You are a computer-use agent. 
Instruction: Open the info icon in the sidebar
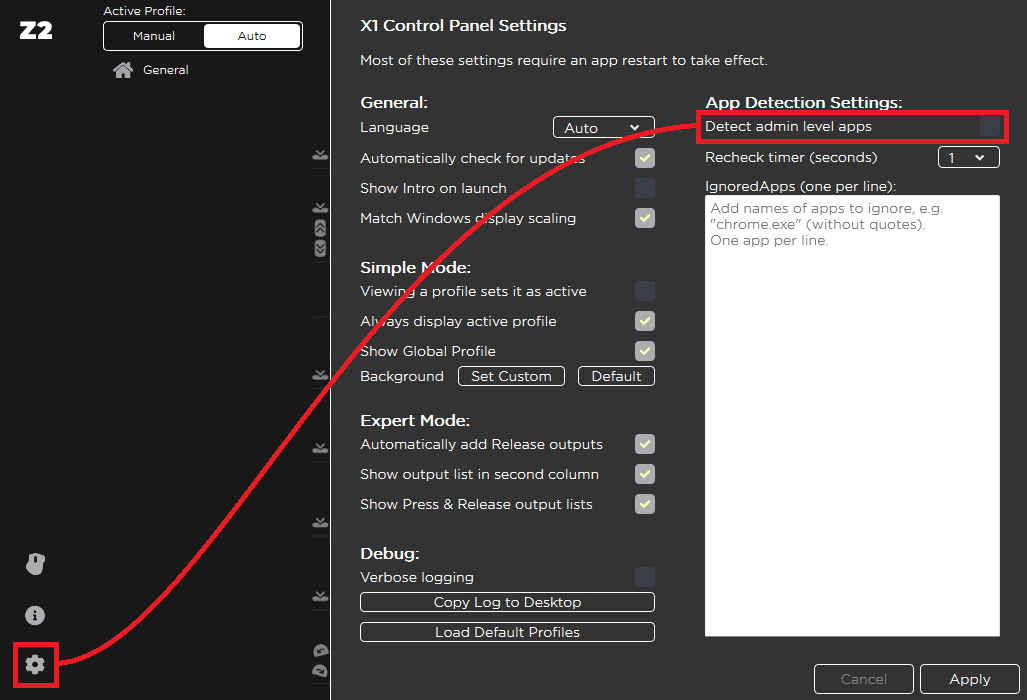[x=35, y=616]
